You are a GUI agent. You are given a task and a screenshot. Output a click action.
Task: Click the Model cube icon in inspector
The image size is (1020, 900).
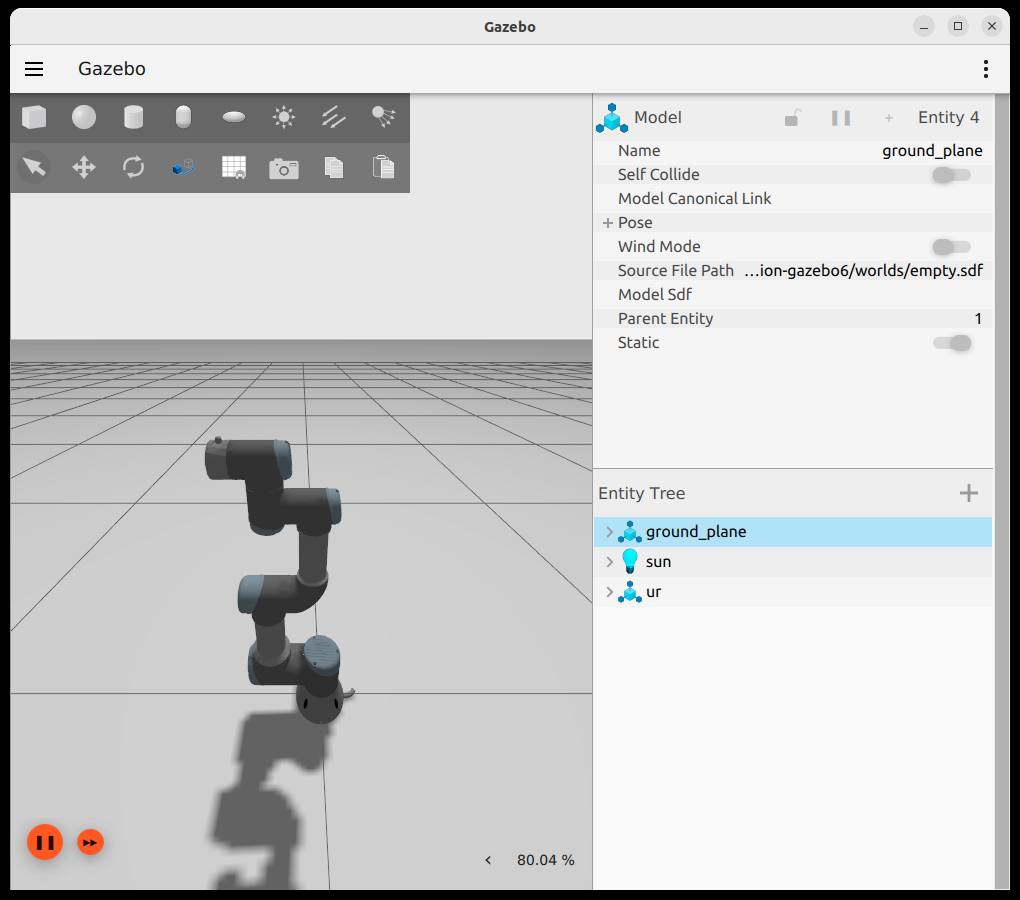612,118
